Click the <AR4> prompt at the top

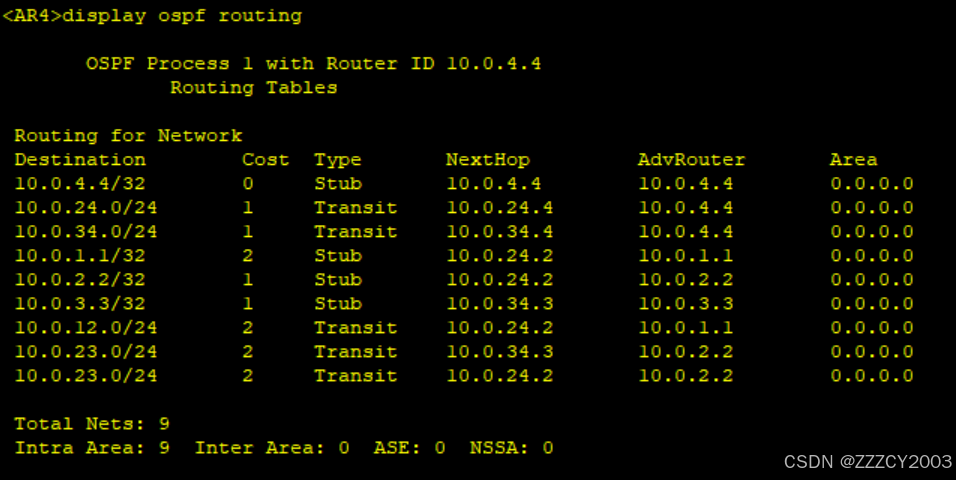click(x=33, y=16)
